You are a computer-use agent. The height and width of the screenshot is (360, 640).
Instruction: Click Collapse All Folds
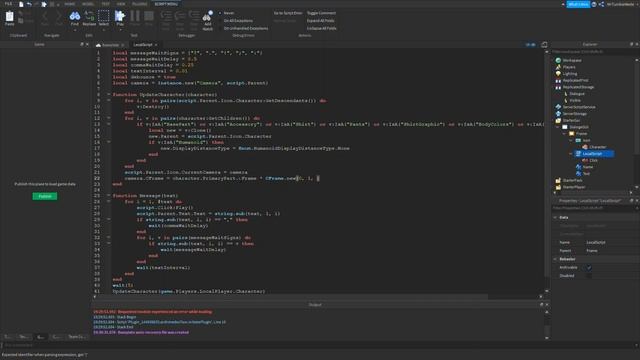(x=322, y=29)
